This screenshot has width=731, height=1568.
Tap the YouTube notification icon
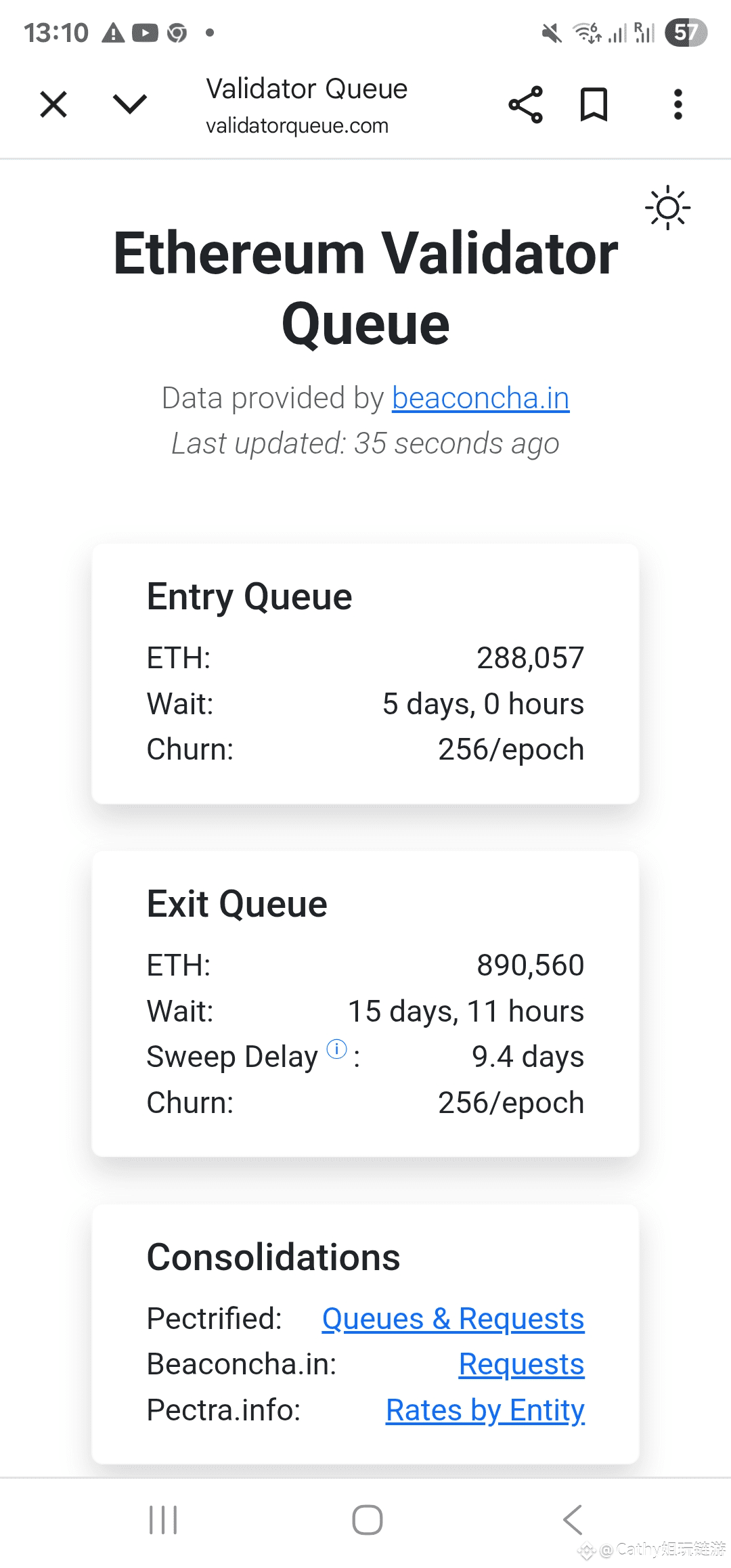(145, 32)
